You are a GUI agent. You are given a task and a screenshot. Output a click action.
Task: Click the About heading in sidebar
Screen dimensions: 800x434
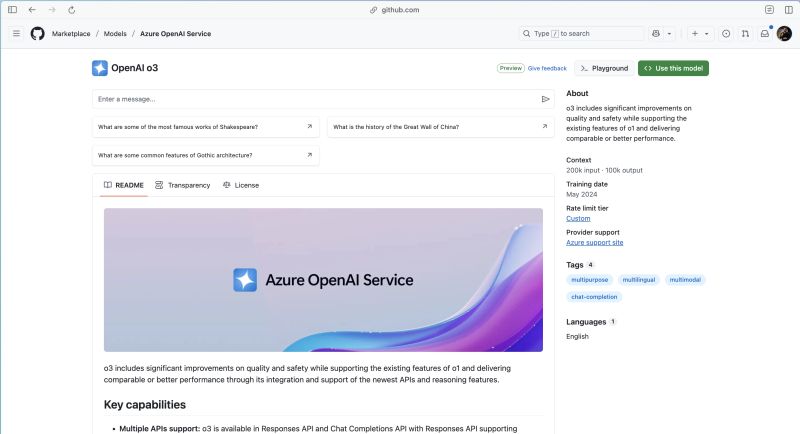click(x=577, y=93)
